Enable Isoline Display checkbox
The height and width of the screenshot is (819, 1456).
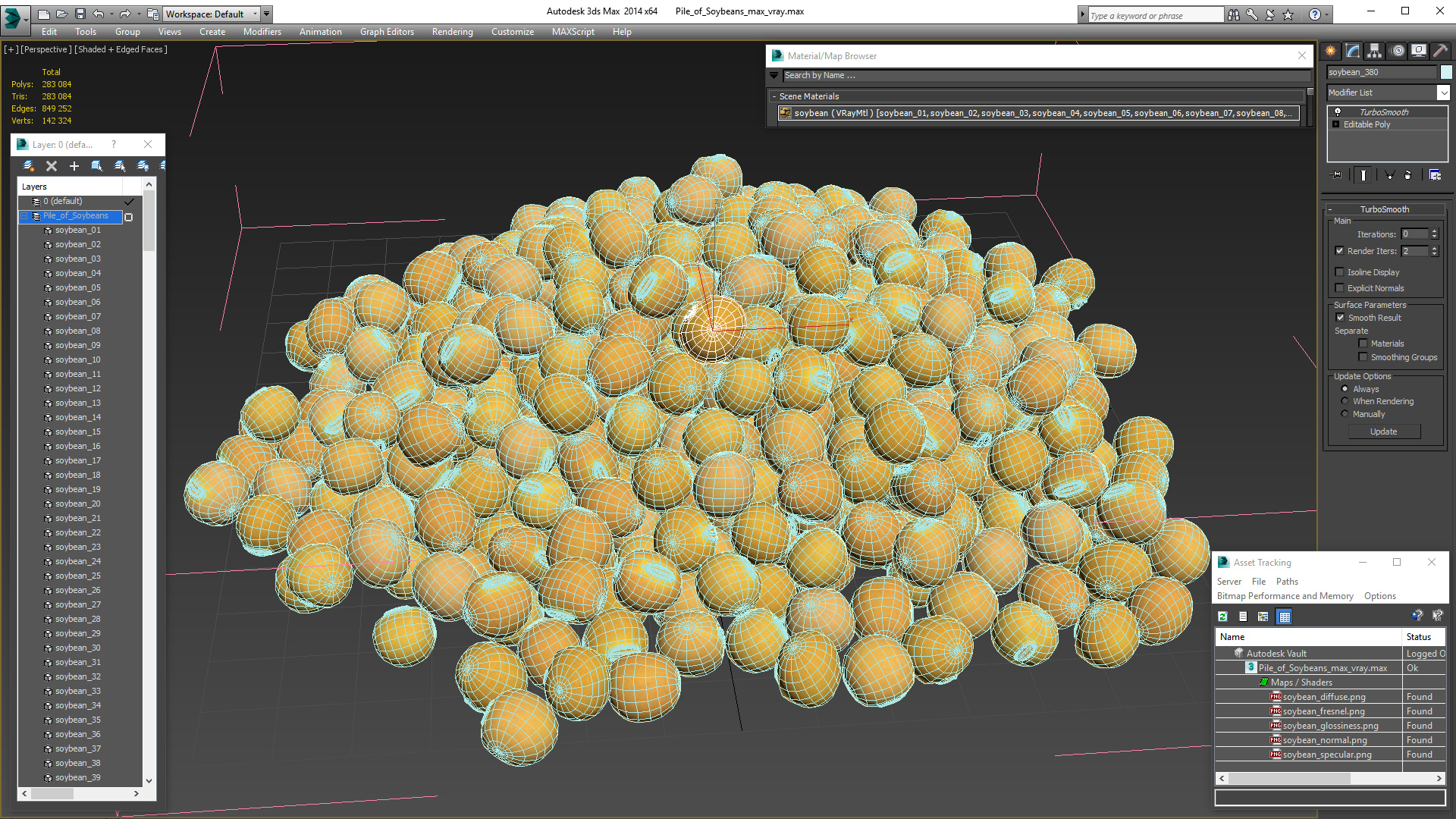[x=1339, y=272]
